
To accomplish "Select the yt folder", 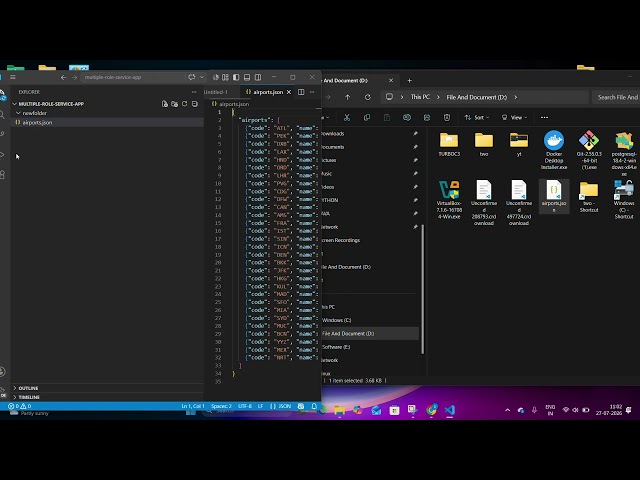I will point(519,144).
